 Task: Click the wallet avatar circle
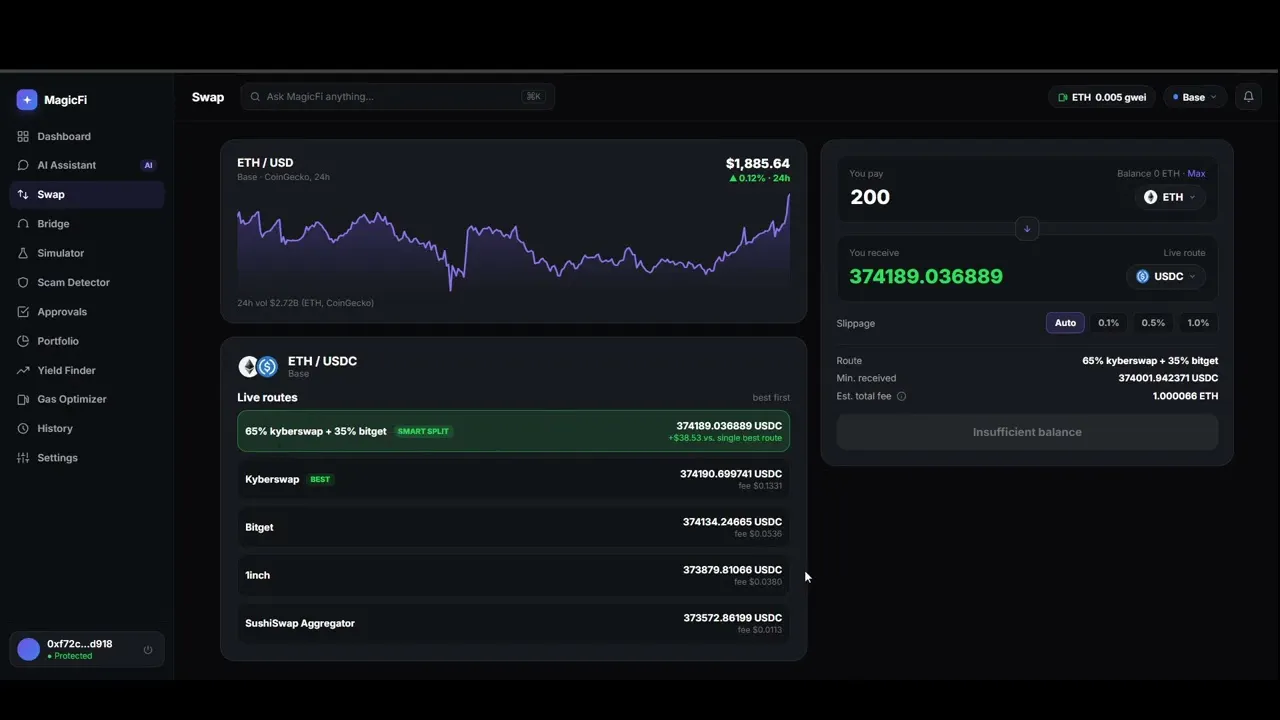click(x=29, y=649)
